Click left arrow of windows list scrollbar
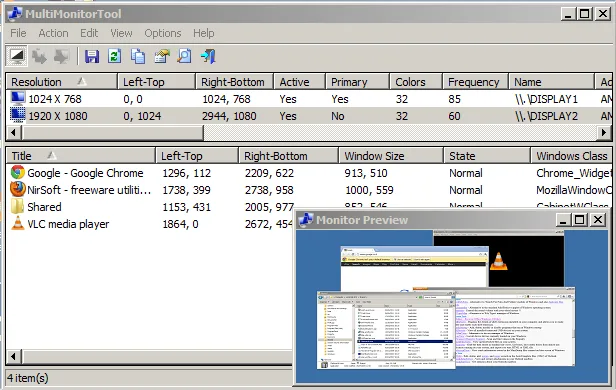Screen dimensions: 616x390 [13, 357]
